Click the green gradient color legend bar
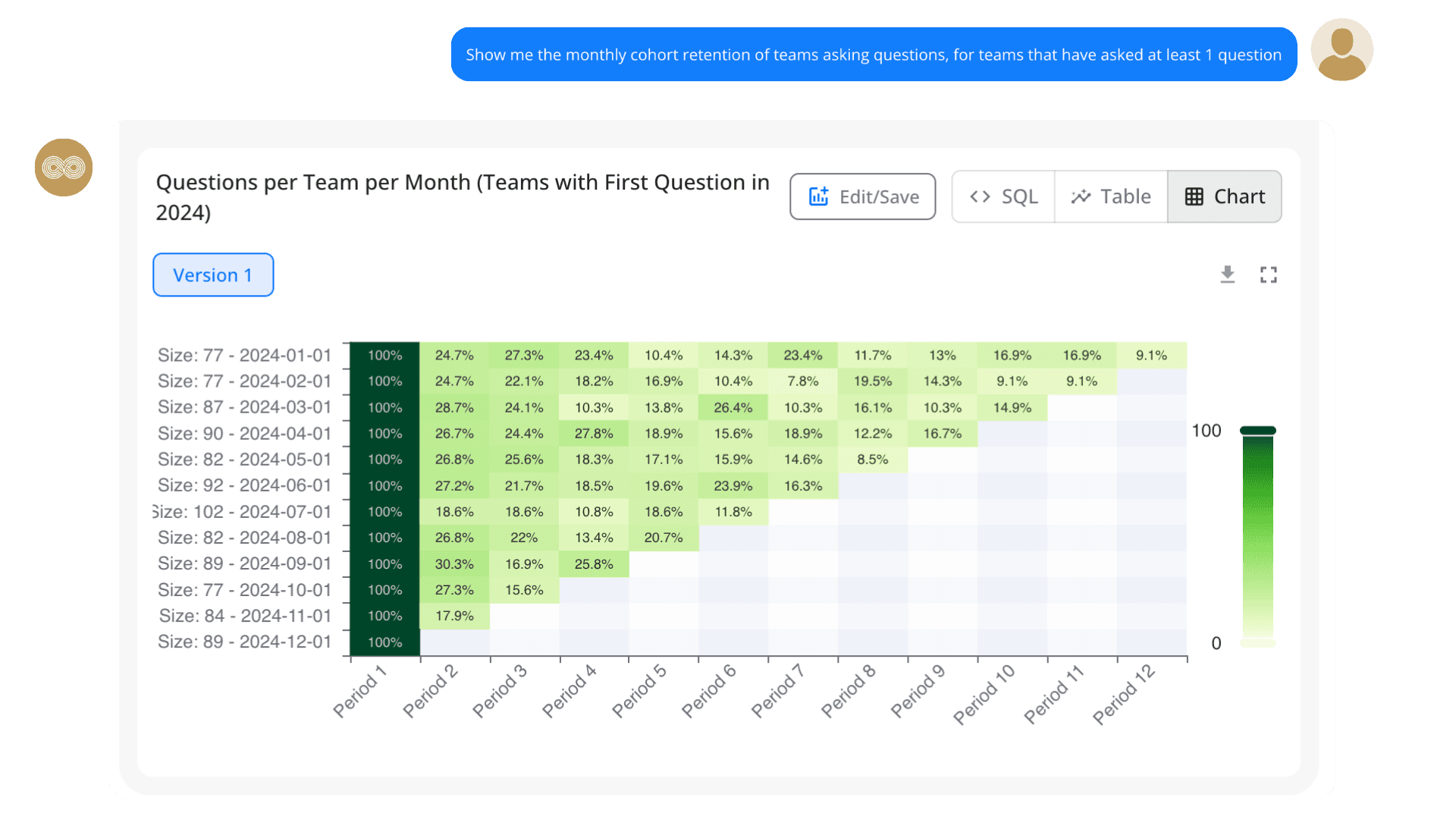1456x819 pixels. click(1257, 537)
